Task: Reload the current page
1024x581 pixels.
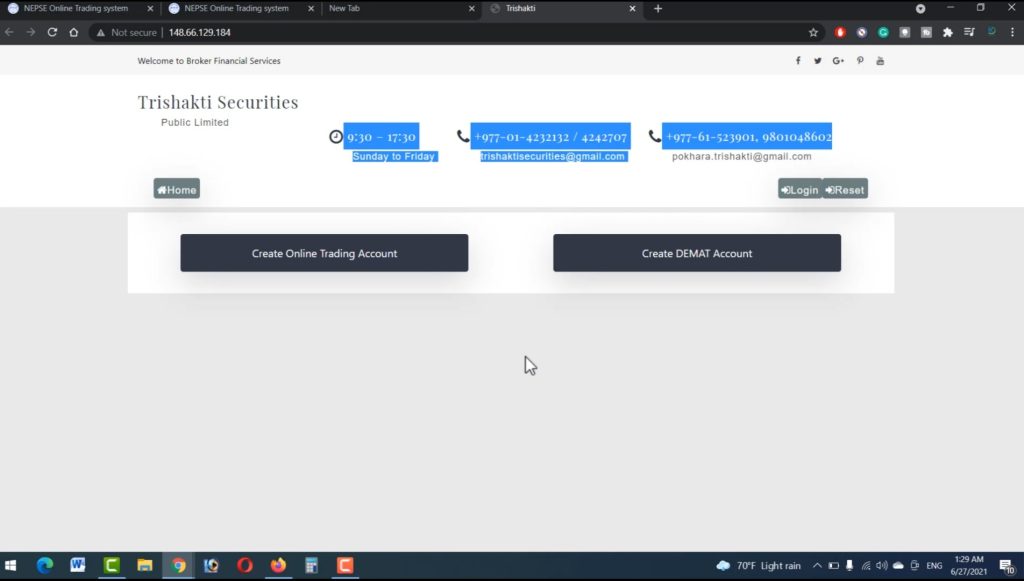Action: click(x=52, y=32)
